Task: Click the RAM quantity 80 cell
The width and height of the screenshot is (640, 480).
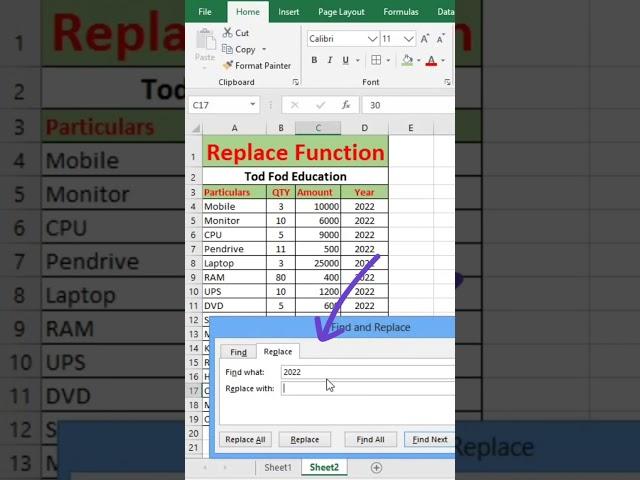Action: pyautogui.click(x=281, y=278)
